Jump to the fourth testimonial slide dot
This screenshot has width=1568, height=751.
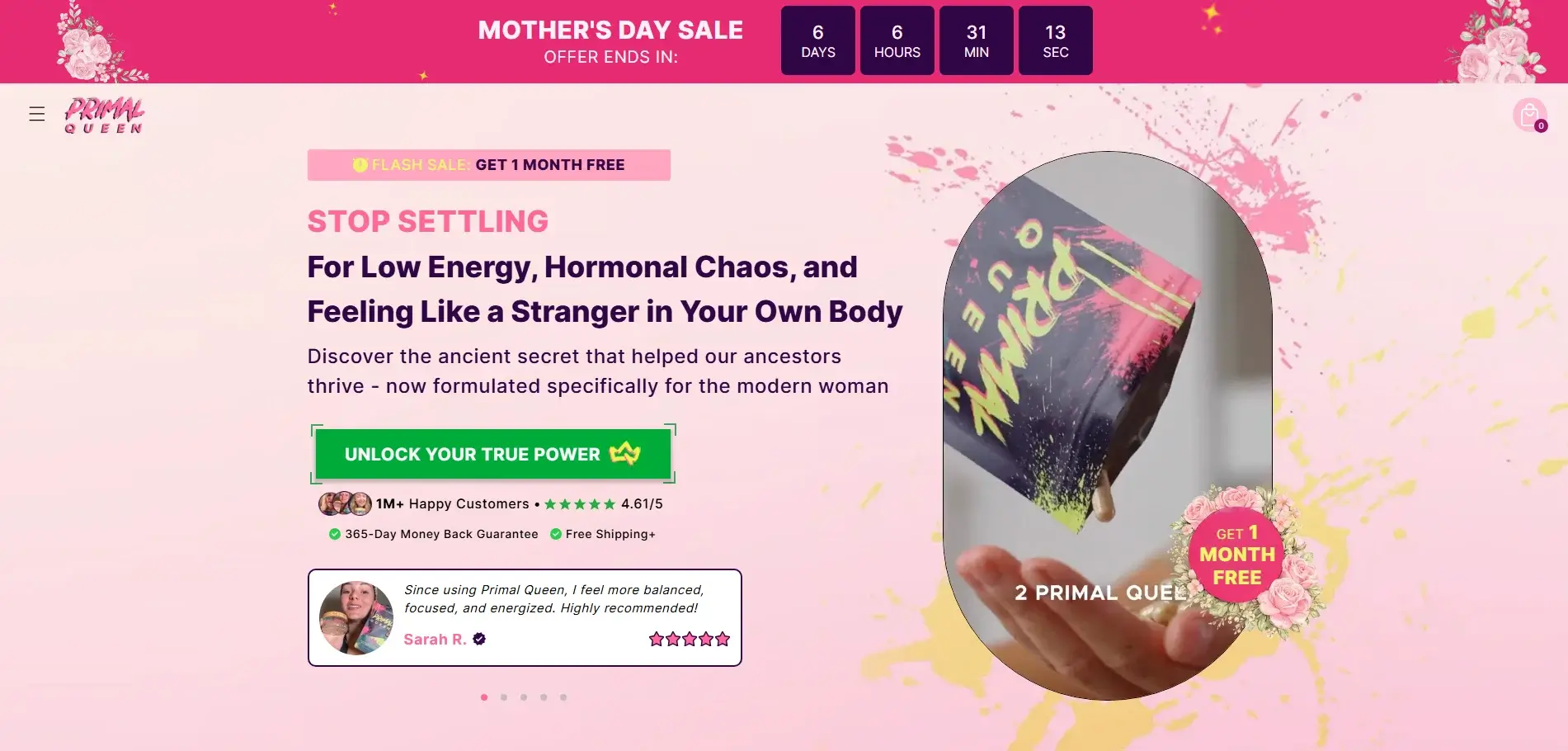[544, 697]
